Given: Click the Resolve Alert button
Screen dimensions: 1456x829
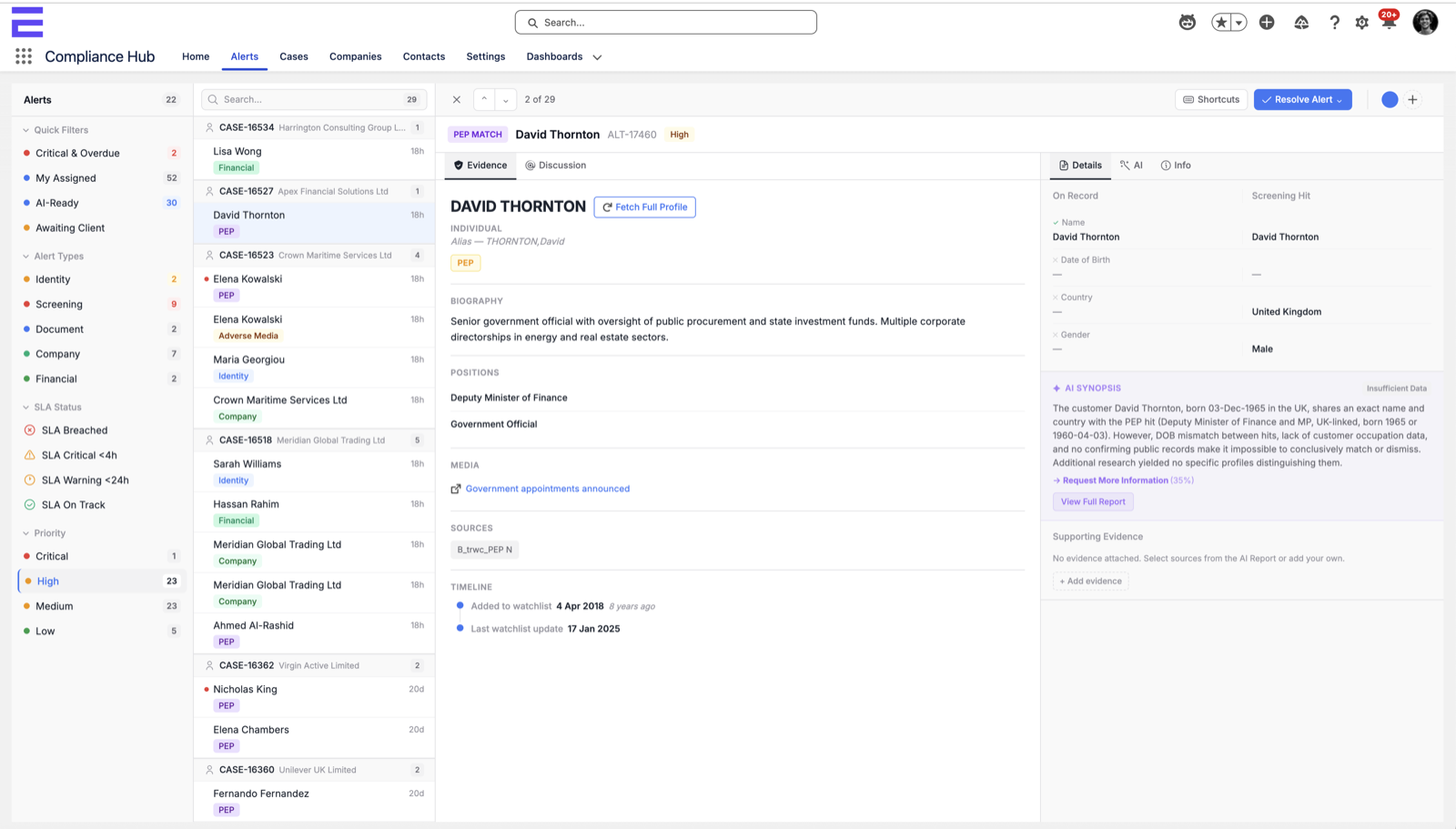Looking at the screenshot, I should pos(1302,99).
